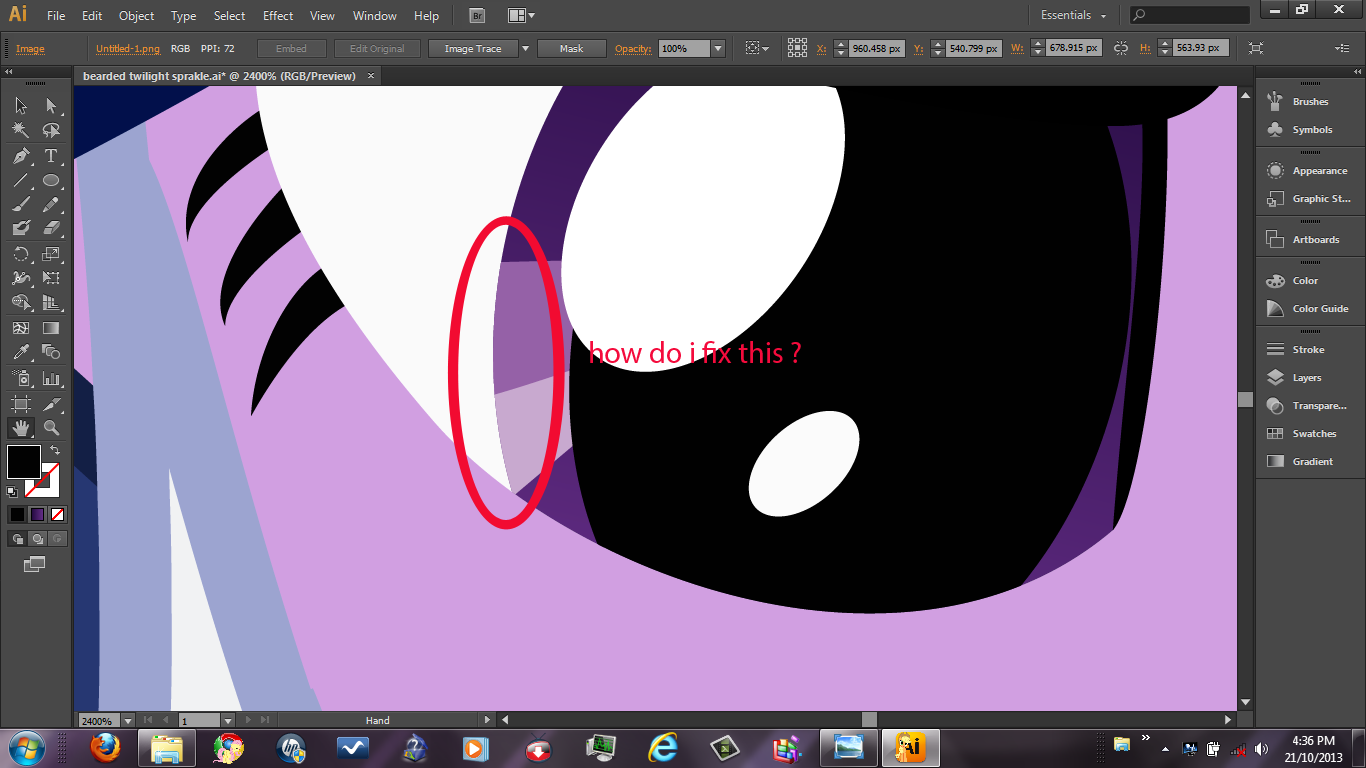Screen dimensions: 1366x768
Task: Select the Paintbrush tool
Action: click(x=21, y=203)
